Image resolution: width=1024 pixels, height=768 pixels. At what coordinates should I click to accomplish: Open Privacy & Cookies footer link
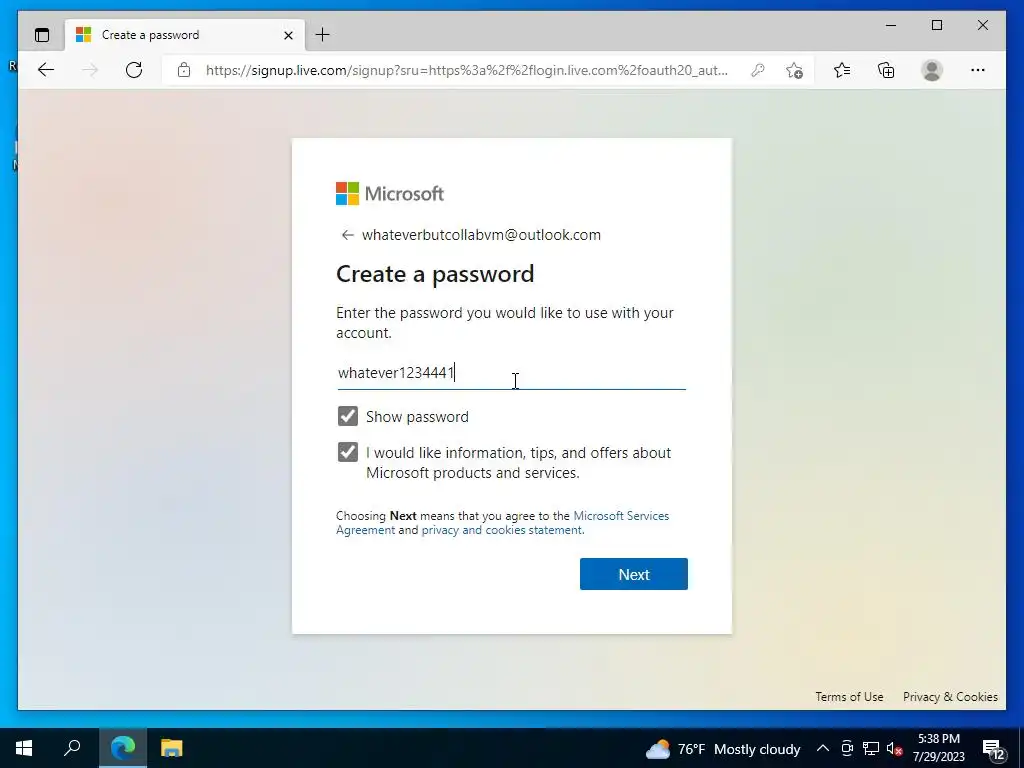point(950,697)
